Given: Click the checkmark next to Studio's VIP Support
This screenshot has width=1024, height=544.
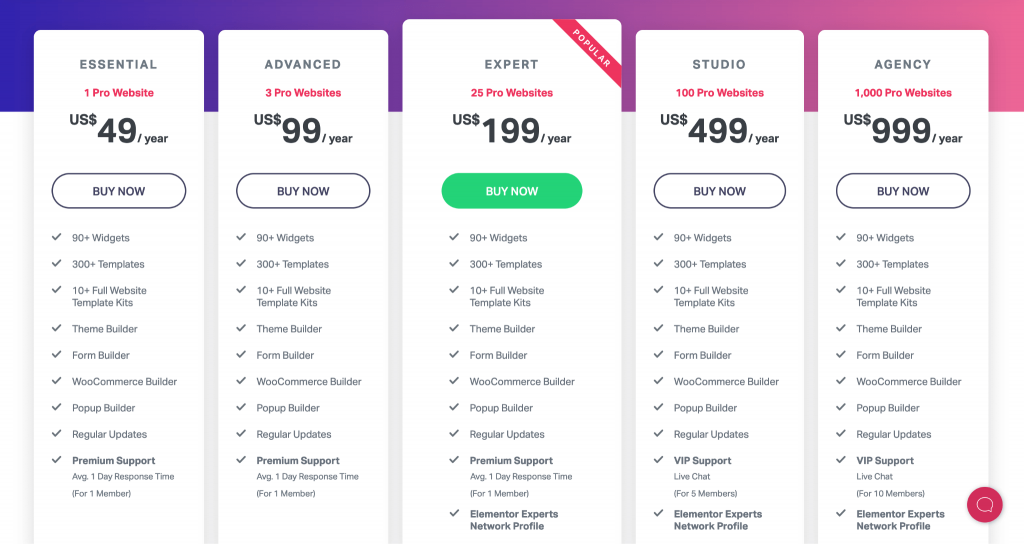Looking at the screenshot, I should tap(658, 460).
